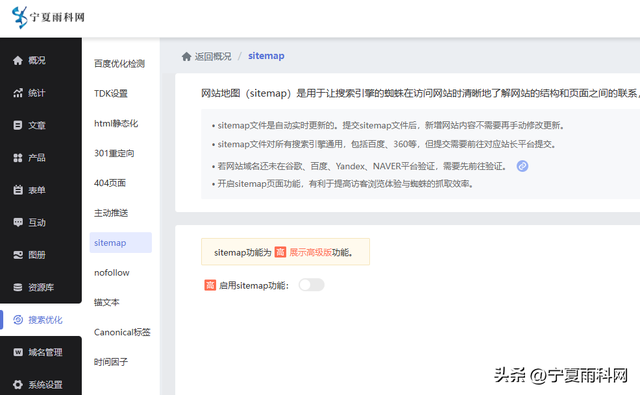640x395 pixels.
Task: Open 404页面 submenu item
Action: coord(110,183)
